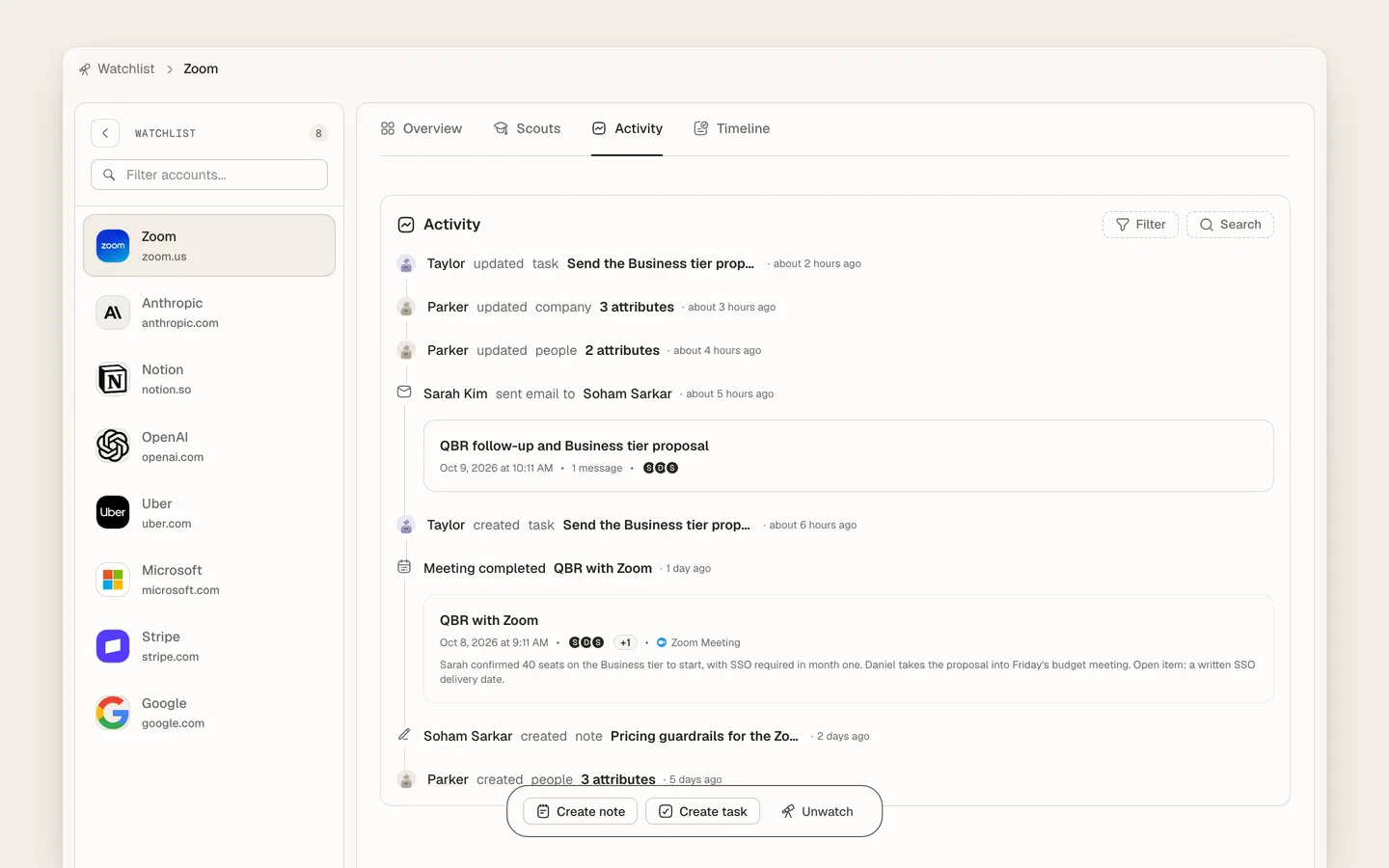Click the Google logo icon

pyautogui.click(x=113, y=713)
